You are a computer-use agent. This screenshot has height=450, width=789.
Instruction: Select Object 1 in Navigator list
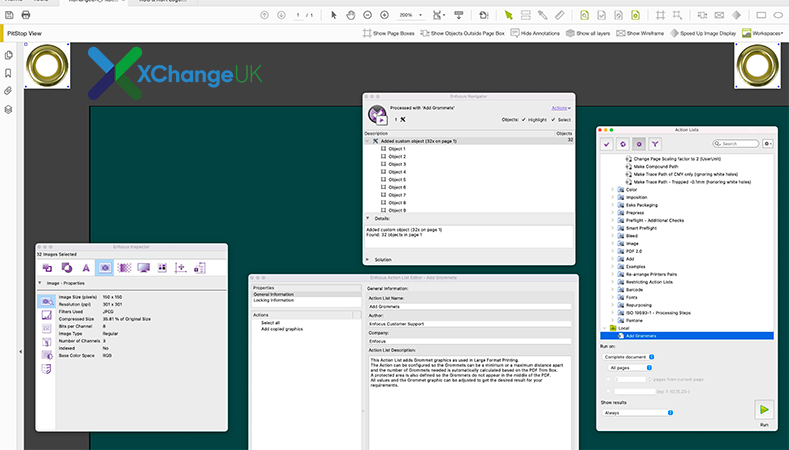click(x=397, y=149)
